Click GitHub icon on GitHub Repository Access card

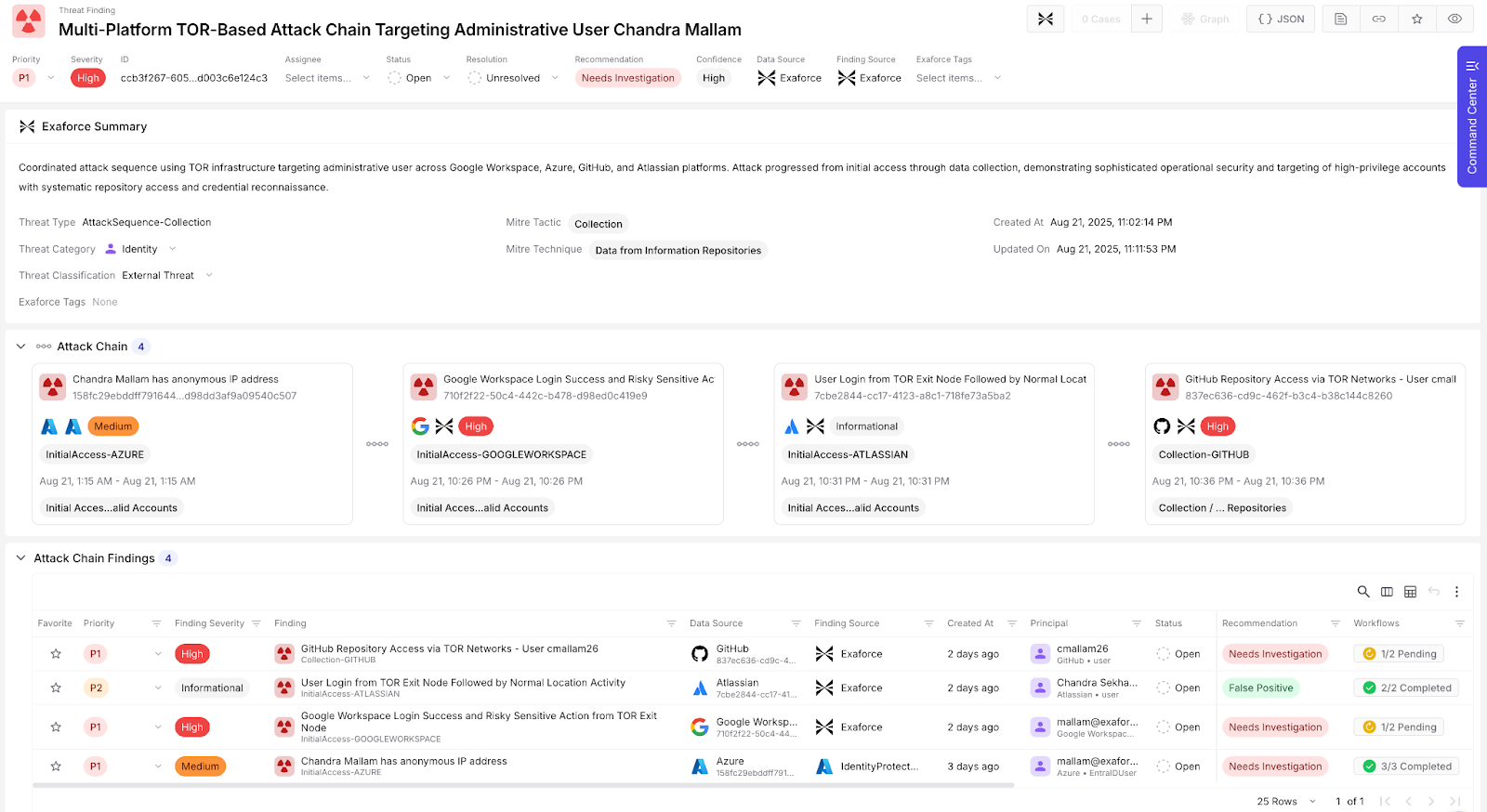pyautogui.click(x=1162, y=426)
